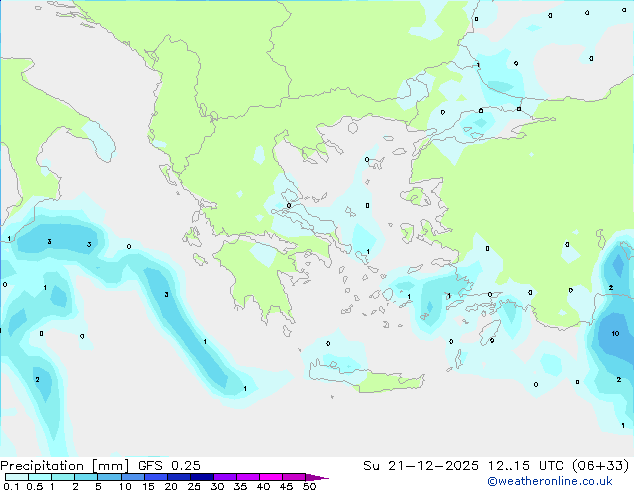The height and width of the screenshot is (490, 634).
Task: Click the 0.1–0.5 mm legend swatch
Action: pyautogui.click(x=17, y=477)
